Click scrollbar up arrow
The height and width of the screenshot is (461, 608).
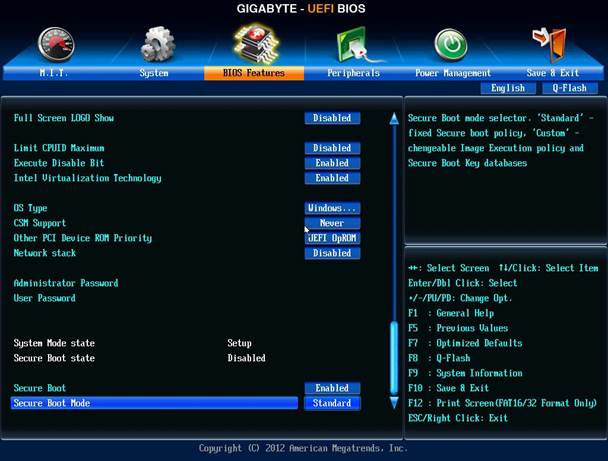[x=393, y=118]
